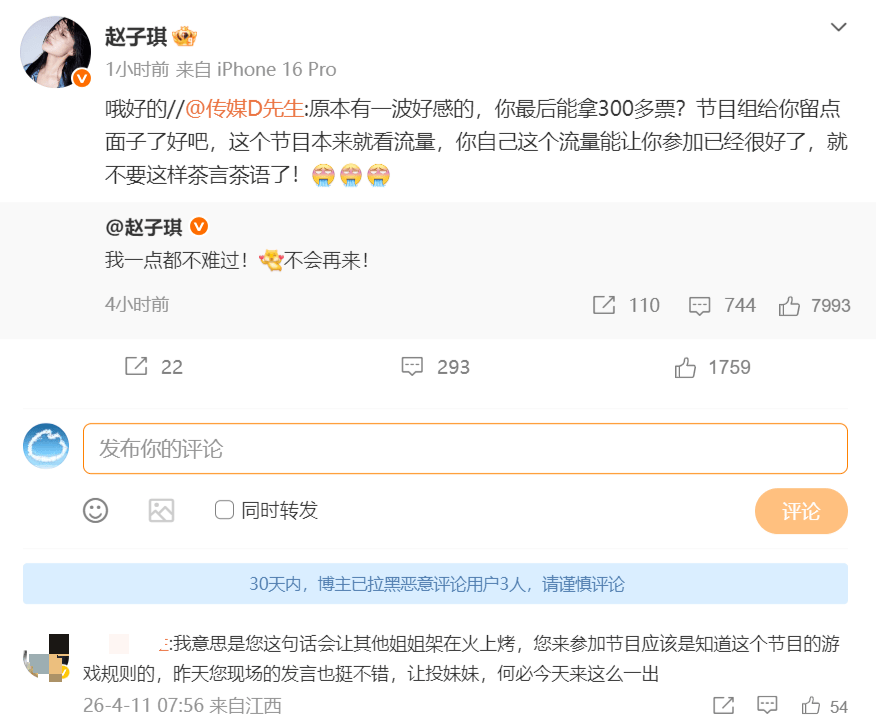Image resolution: width=876 pixels, height=725 pixels.
Task: Click the image upload icon for comments
Action: tap(160, 511)
